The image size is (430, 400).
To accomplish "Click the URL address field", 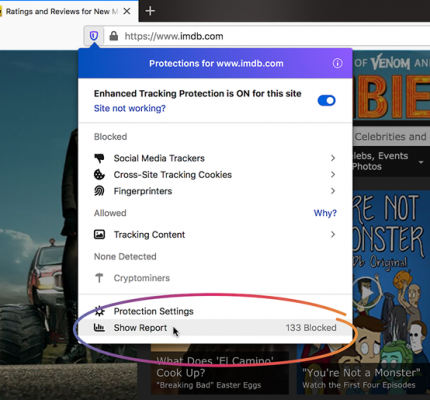I will 267,36.
